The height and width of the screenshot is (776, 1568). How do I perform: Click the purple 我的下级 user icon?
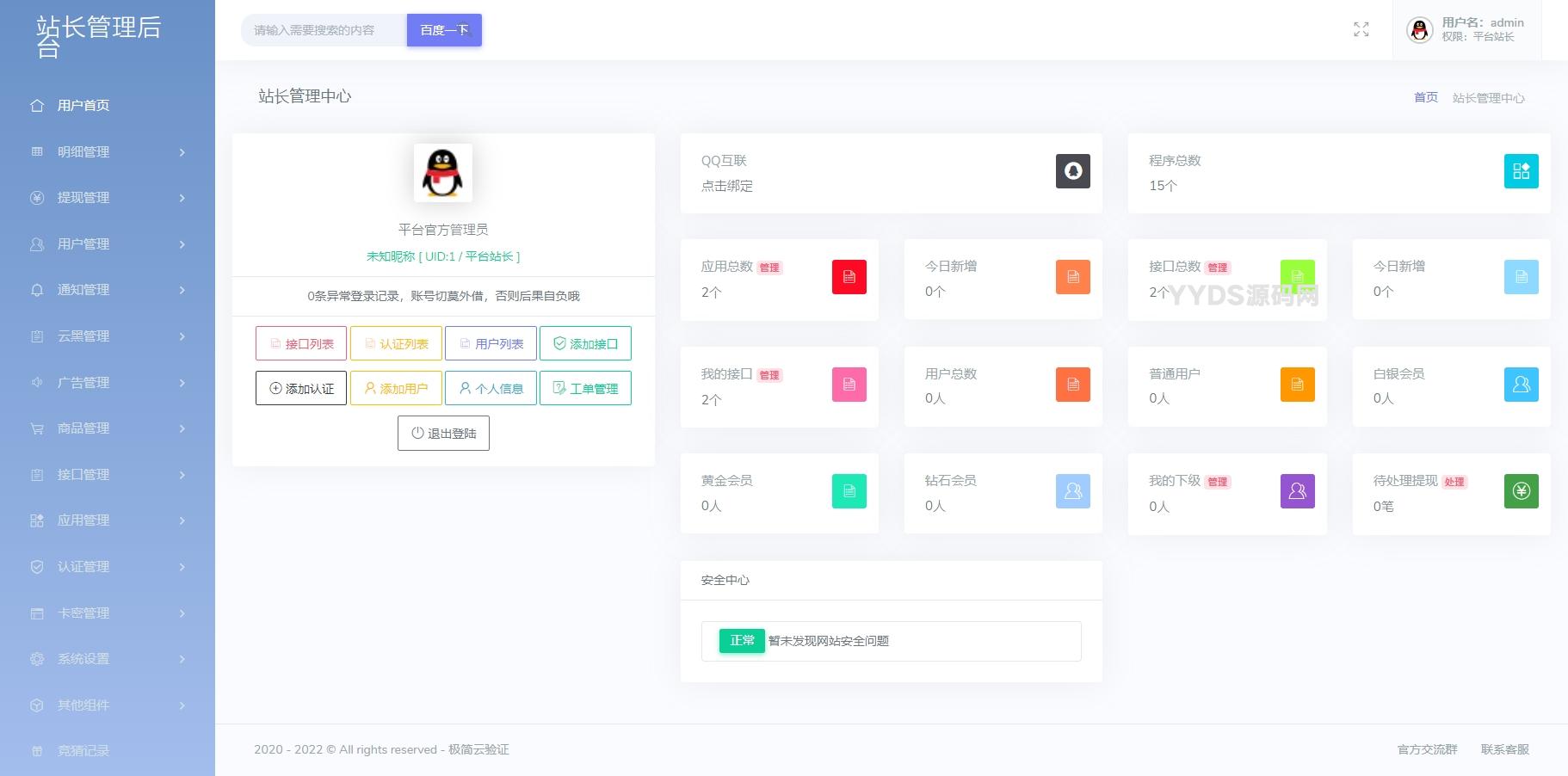click(x=1297, y=491)
